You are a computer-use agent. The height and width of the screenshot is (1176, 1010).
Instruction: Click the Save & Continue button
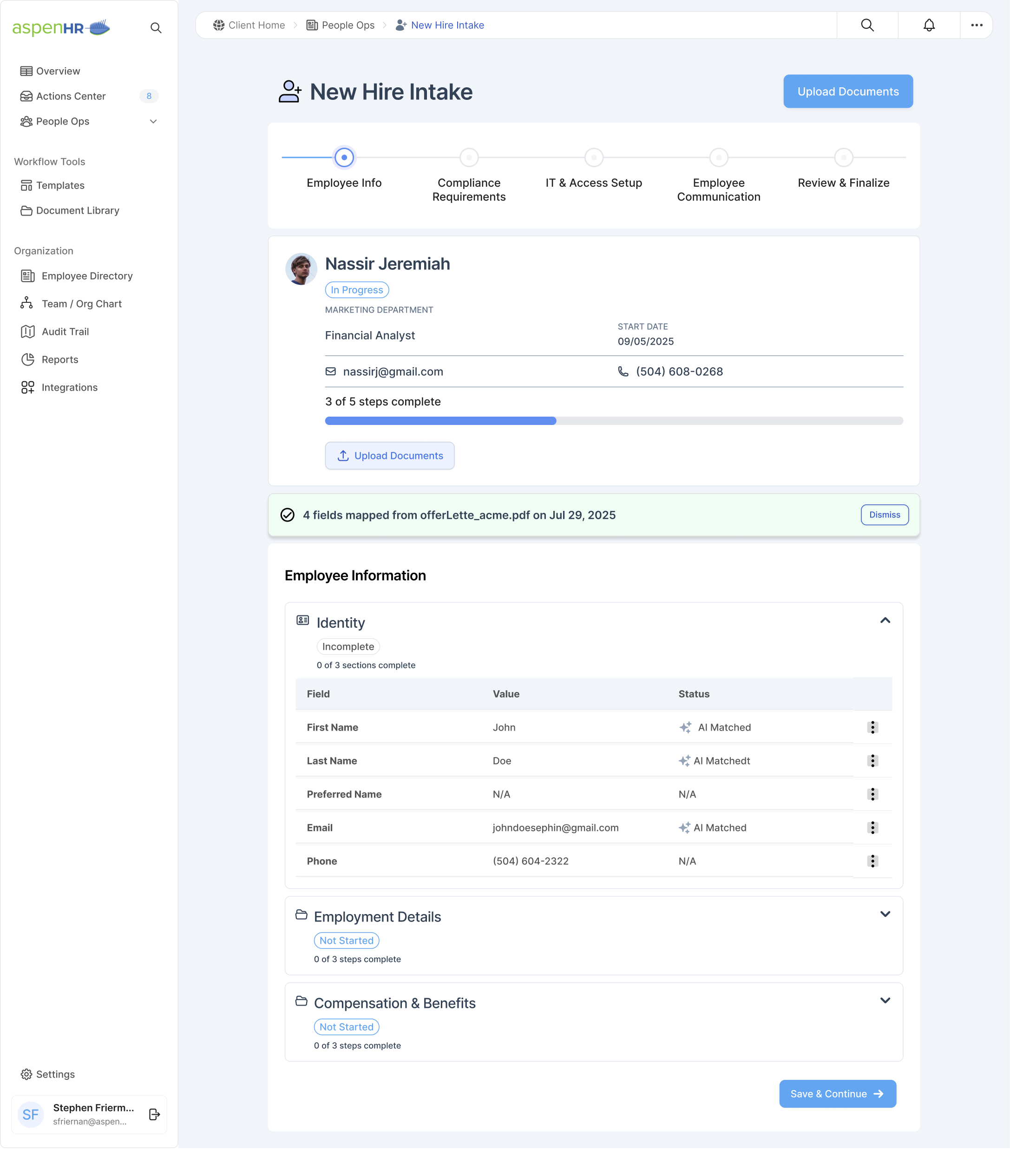[x=838, y=1094]
